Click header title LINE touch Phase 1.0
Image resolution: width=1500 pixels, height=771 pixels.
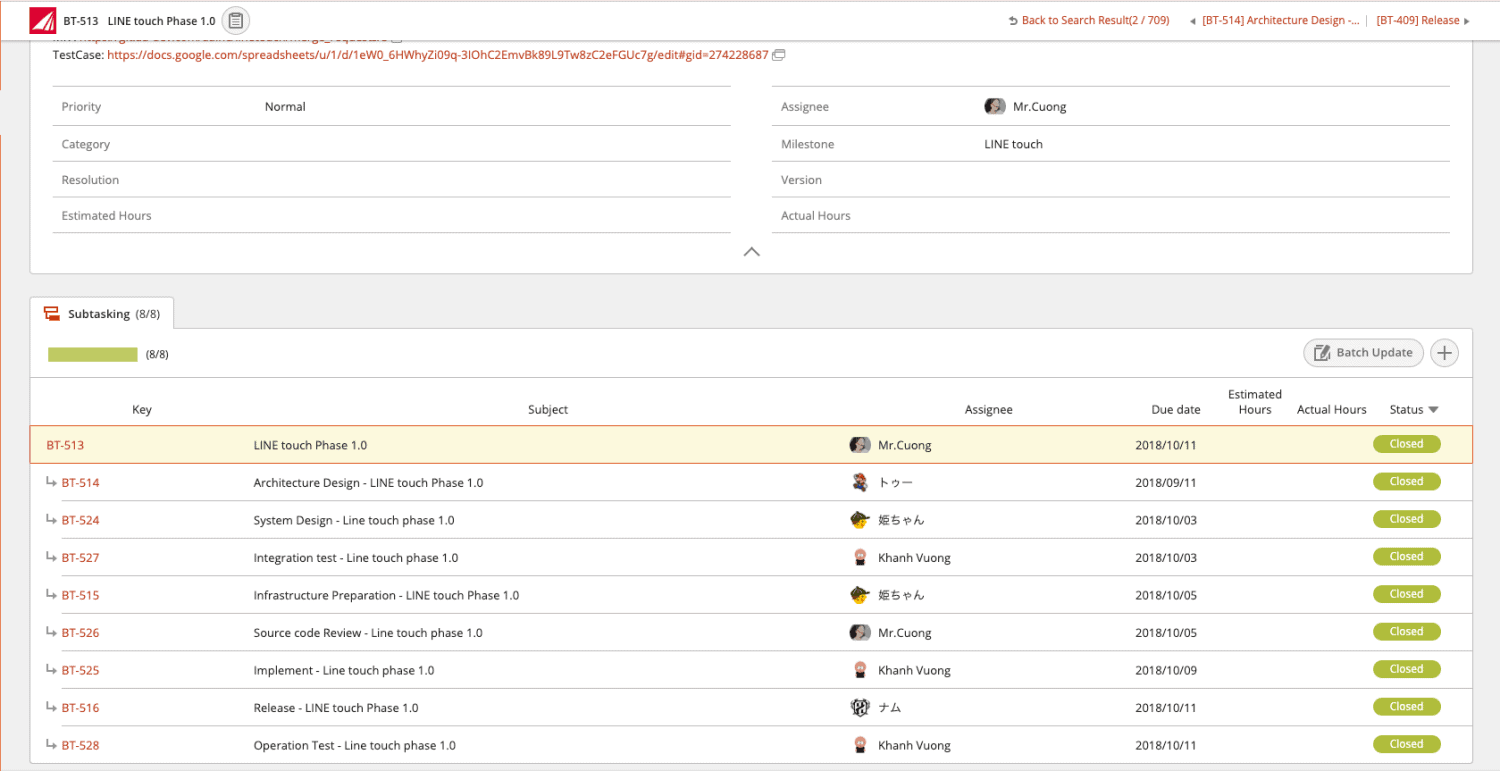[161, 21]
